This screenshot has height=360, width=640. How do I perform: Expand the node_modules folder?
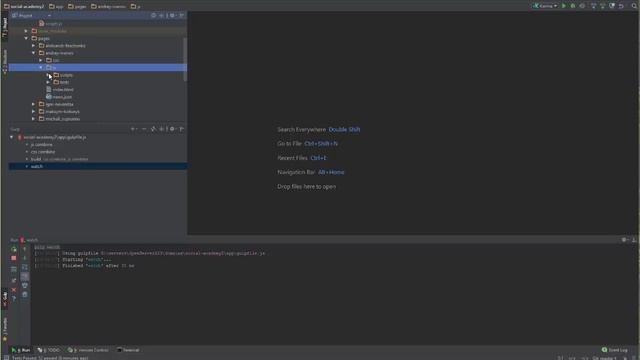coord(27,31)
